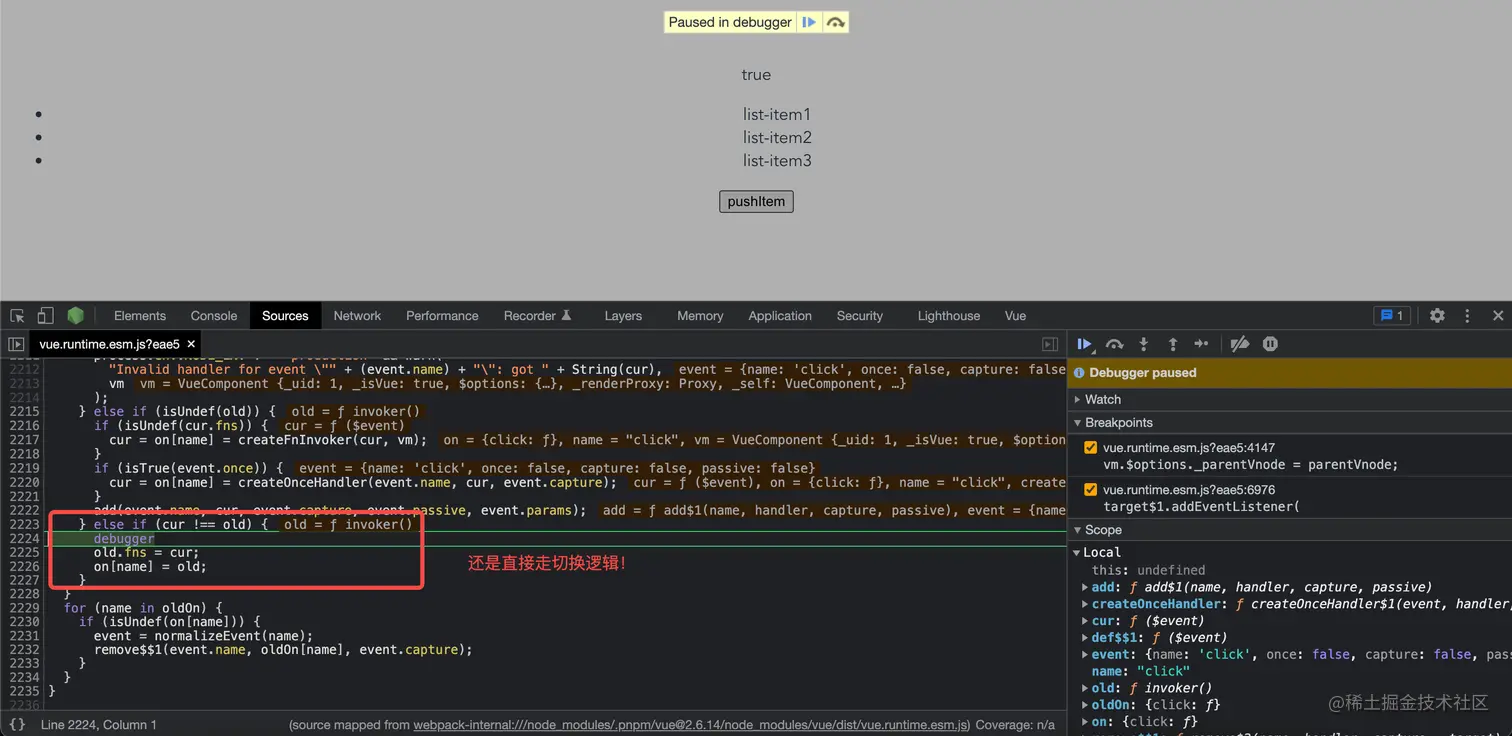Open the Security tab

(860, 316)
